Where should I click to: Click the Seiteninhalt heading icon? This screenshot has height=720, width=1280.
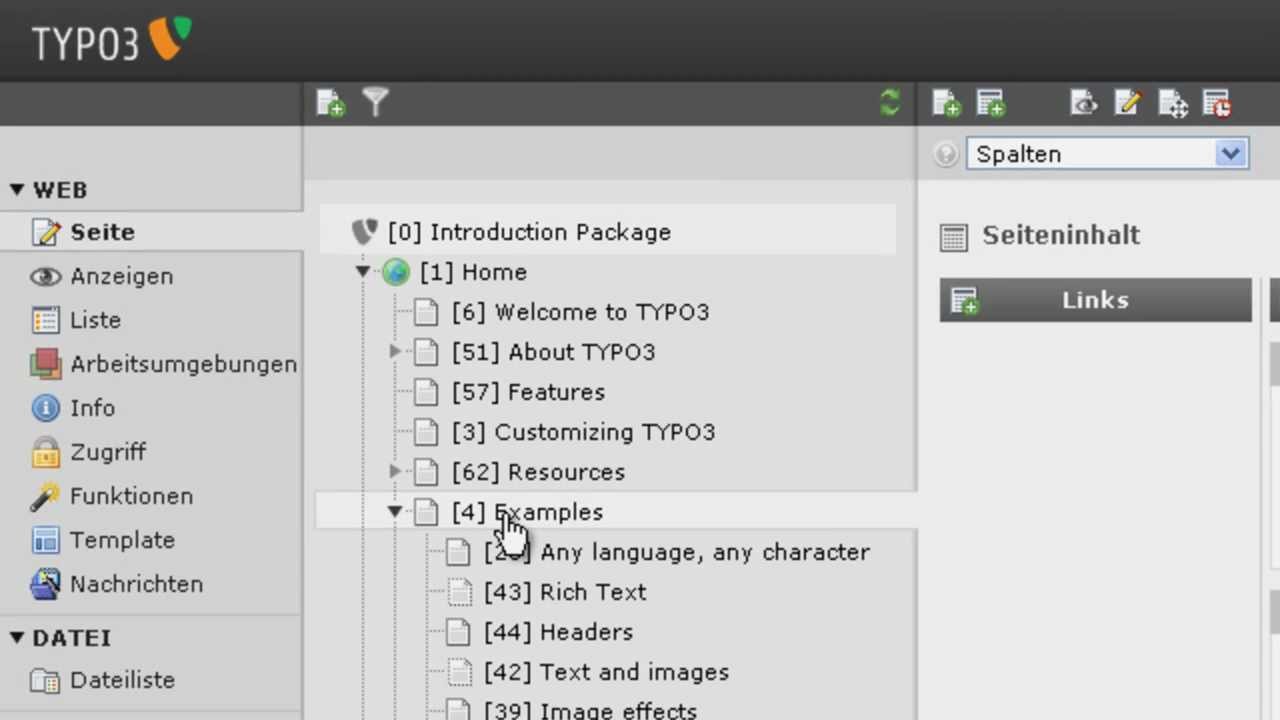(x=954, y=237)
